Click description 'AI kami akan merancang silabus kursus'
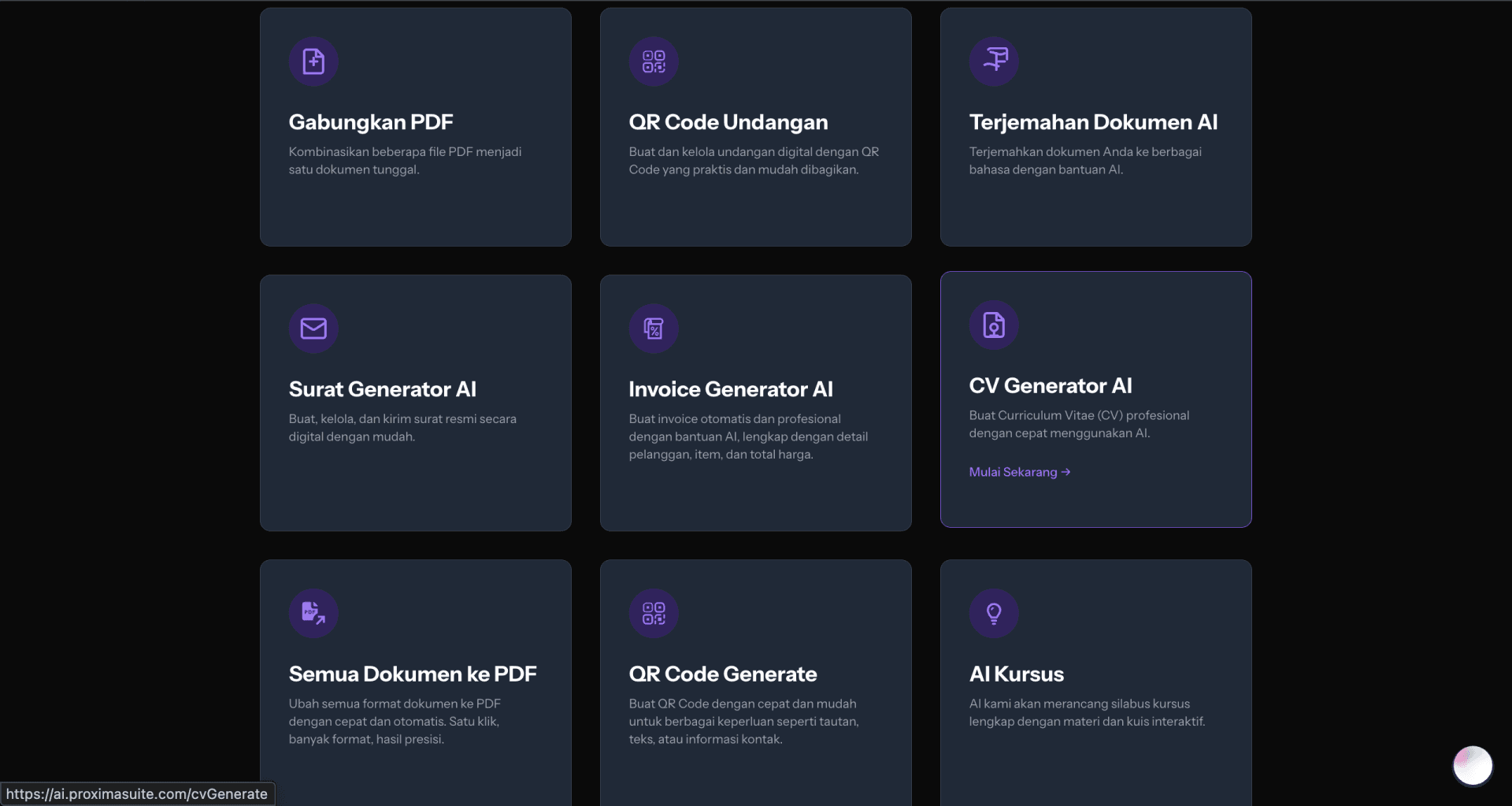 [1080, 704]
